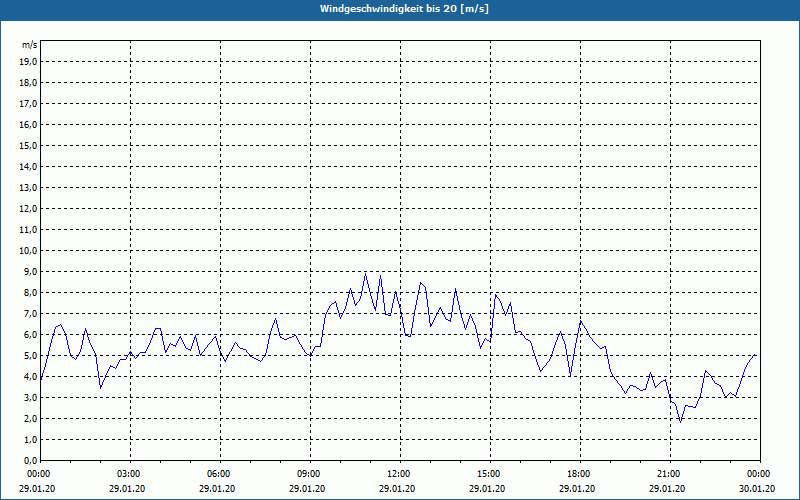Click the chart title Windgeschwindigkeit bis 20 [m/s]
This screenshot has width=800, height=500.
pyautogui.click(x=404, y=9)
